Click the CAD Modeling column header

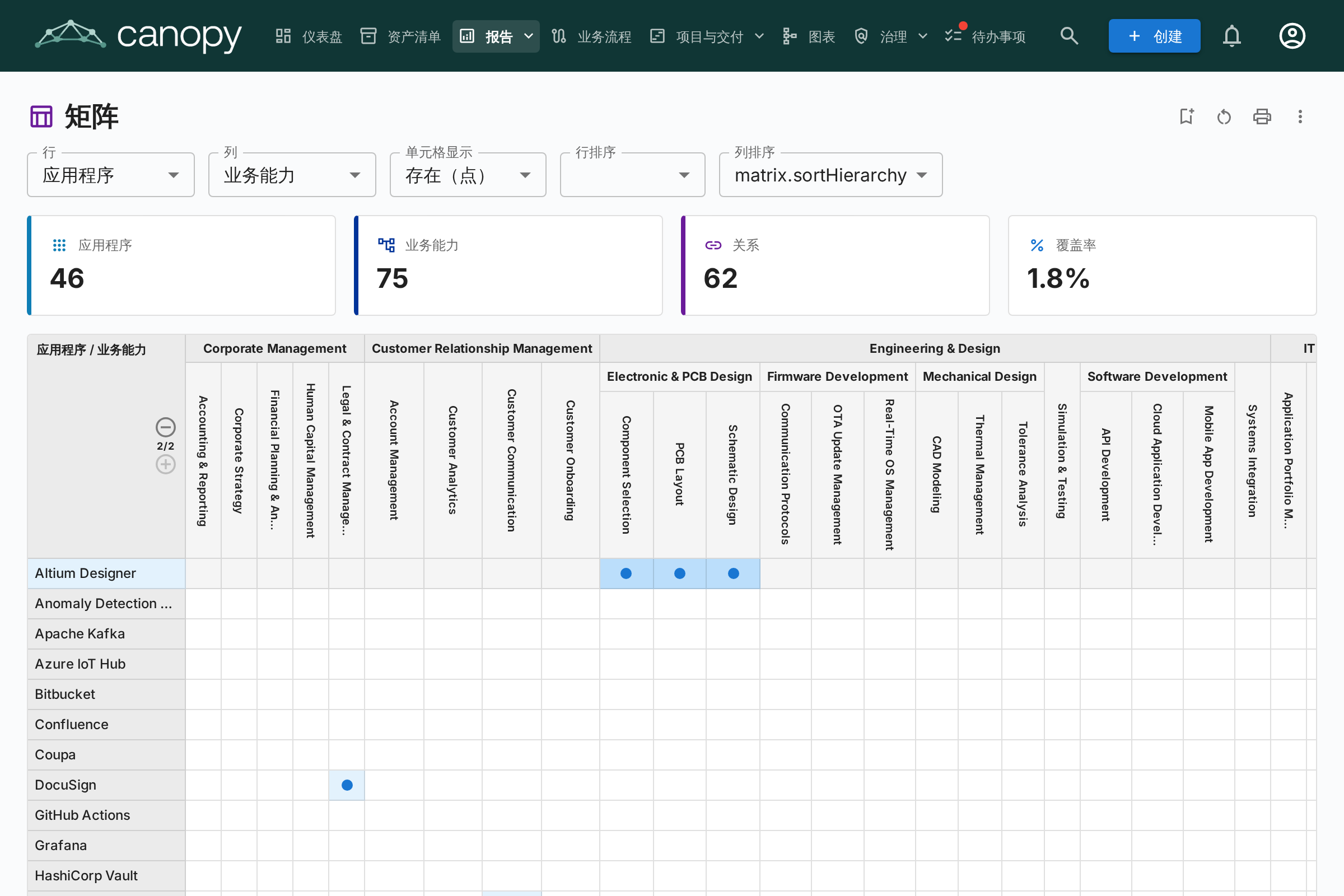[x=936, y=475]
